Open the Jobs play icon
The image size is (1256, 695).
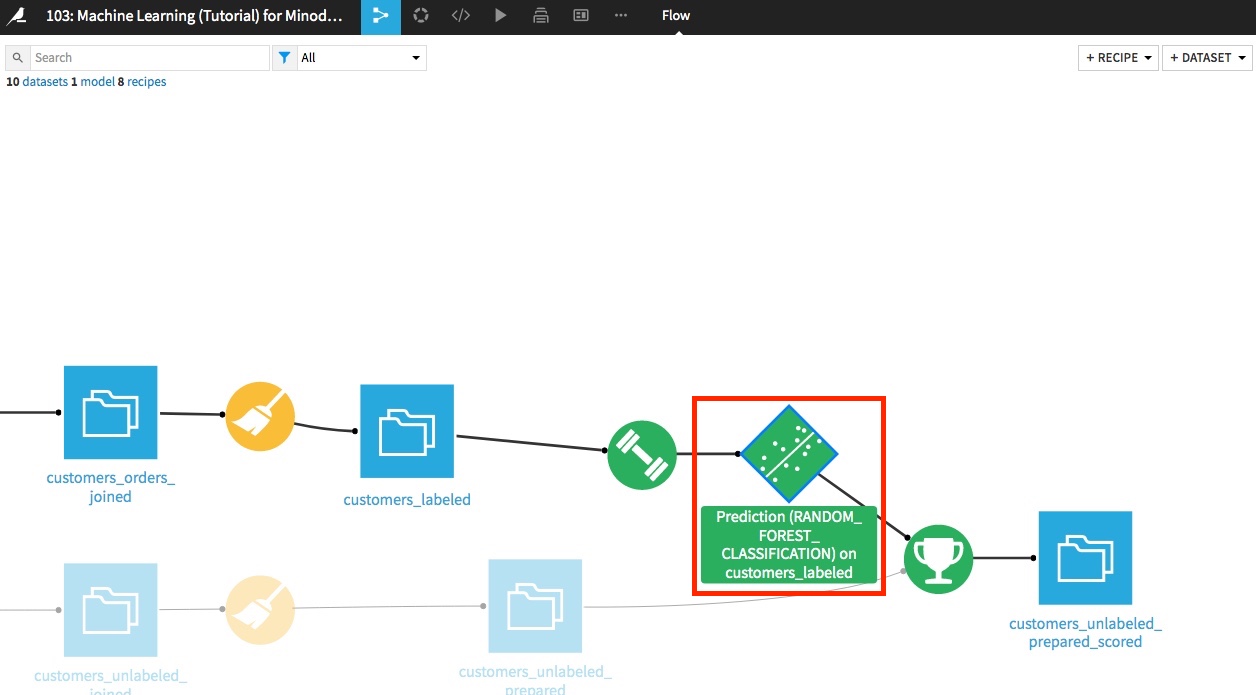[x=501, y=16]
